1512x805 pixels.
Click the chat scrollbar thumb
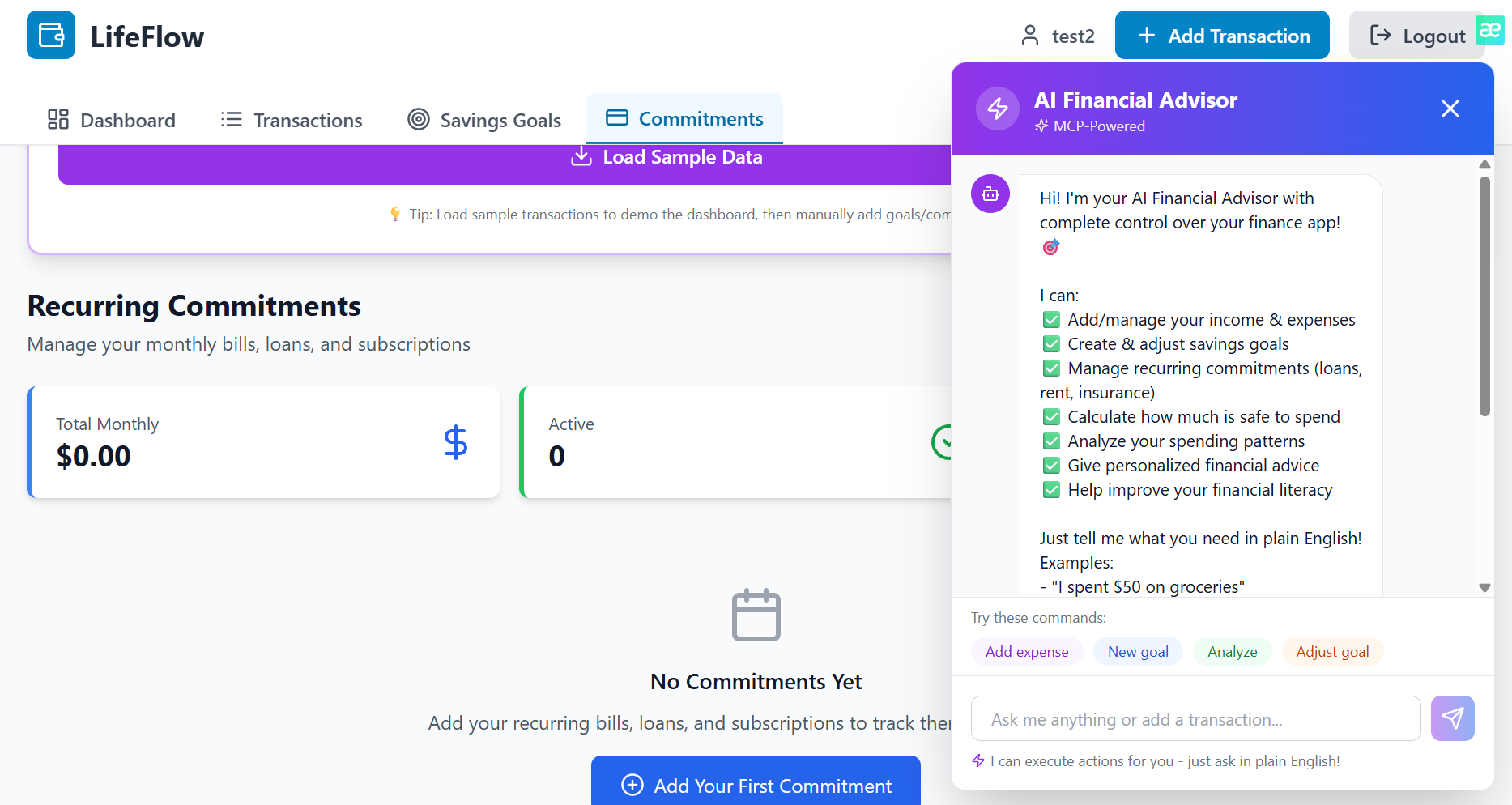1484,296
